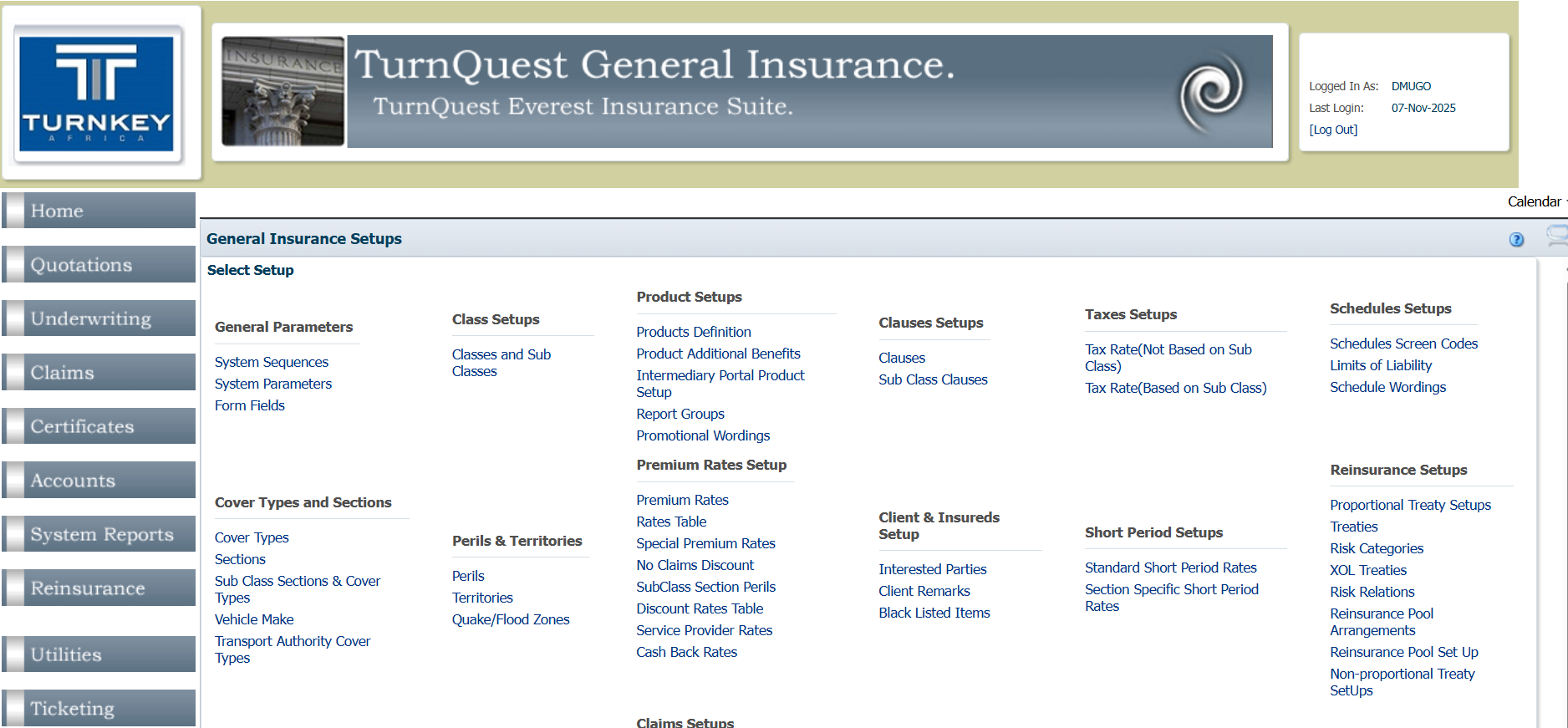Open System Parameters setup

tap(273, 384)
